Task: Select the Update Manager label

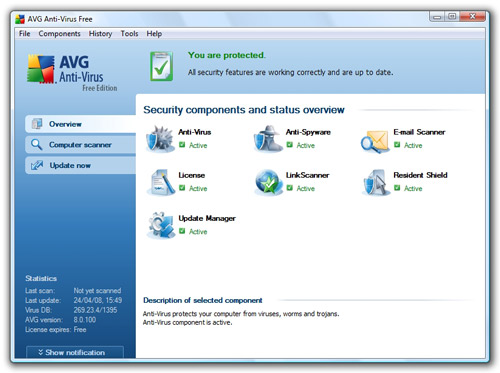Action: pyautogui.click(x=207, y=218)
